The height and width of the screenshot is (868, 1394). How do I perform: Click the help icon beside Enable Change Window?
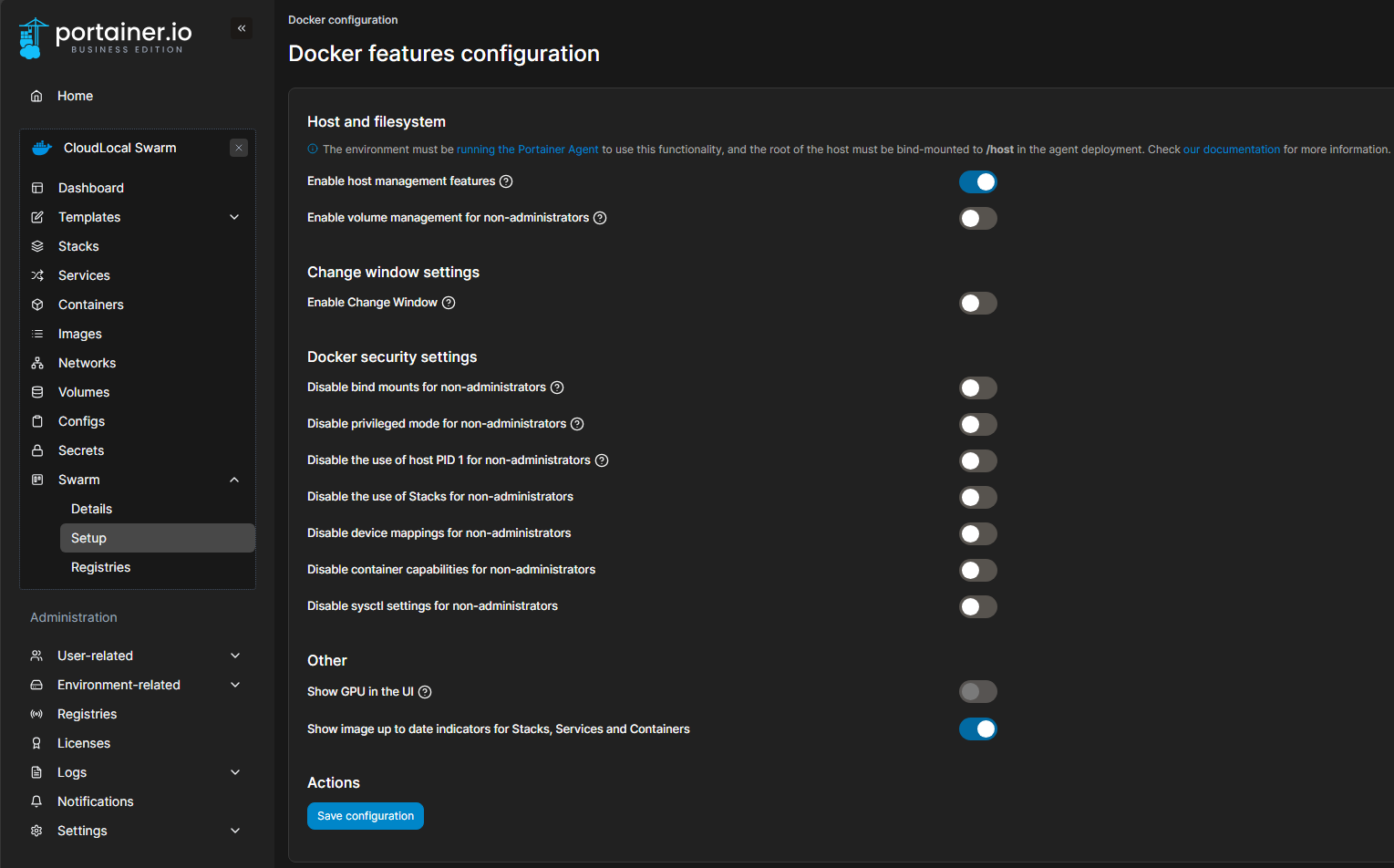(449, 303)
